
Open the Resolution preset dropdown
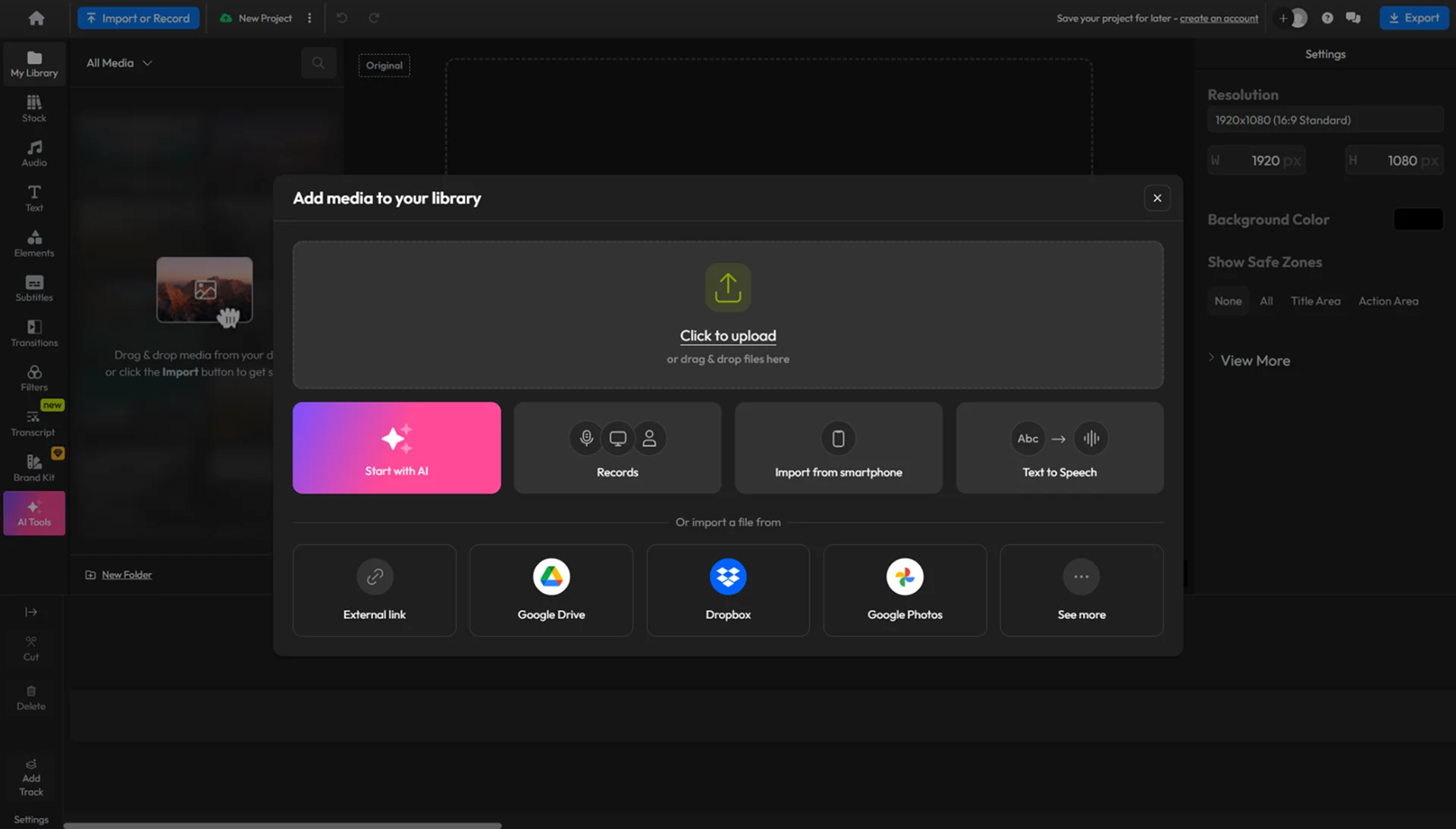[1325, 120]
